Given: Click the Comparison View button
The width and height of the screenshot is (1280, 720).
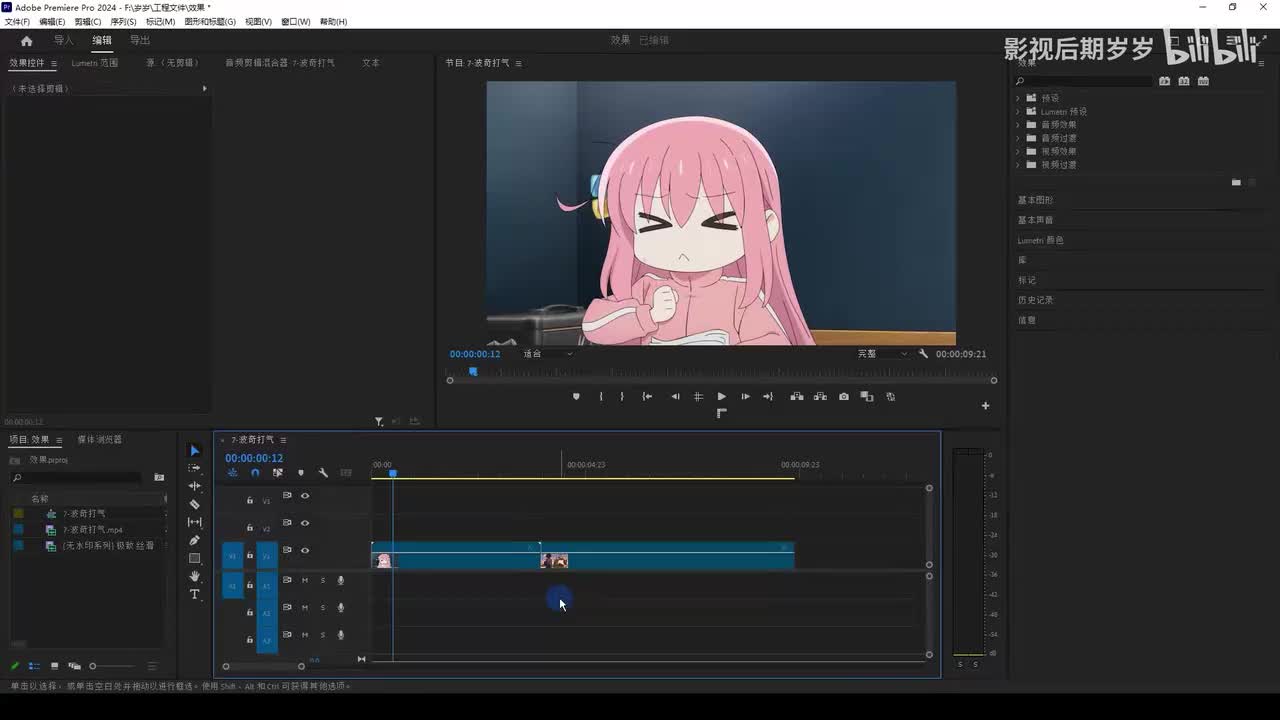Looking at the screenshot, I should point(867,397).
